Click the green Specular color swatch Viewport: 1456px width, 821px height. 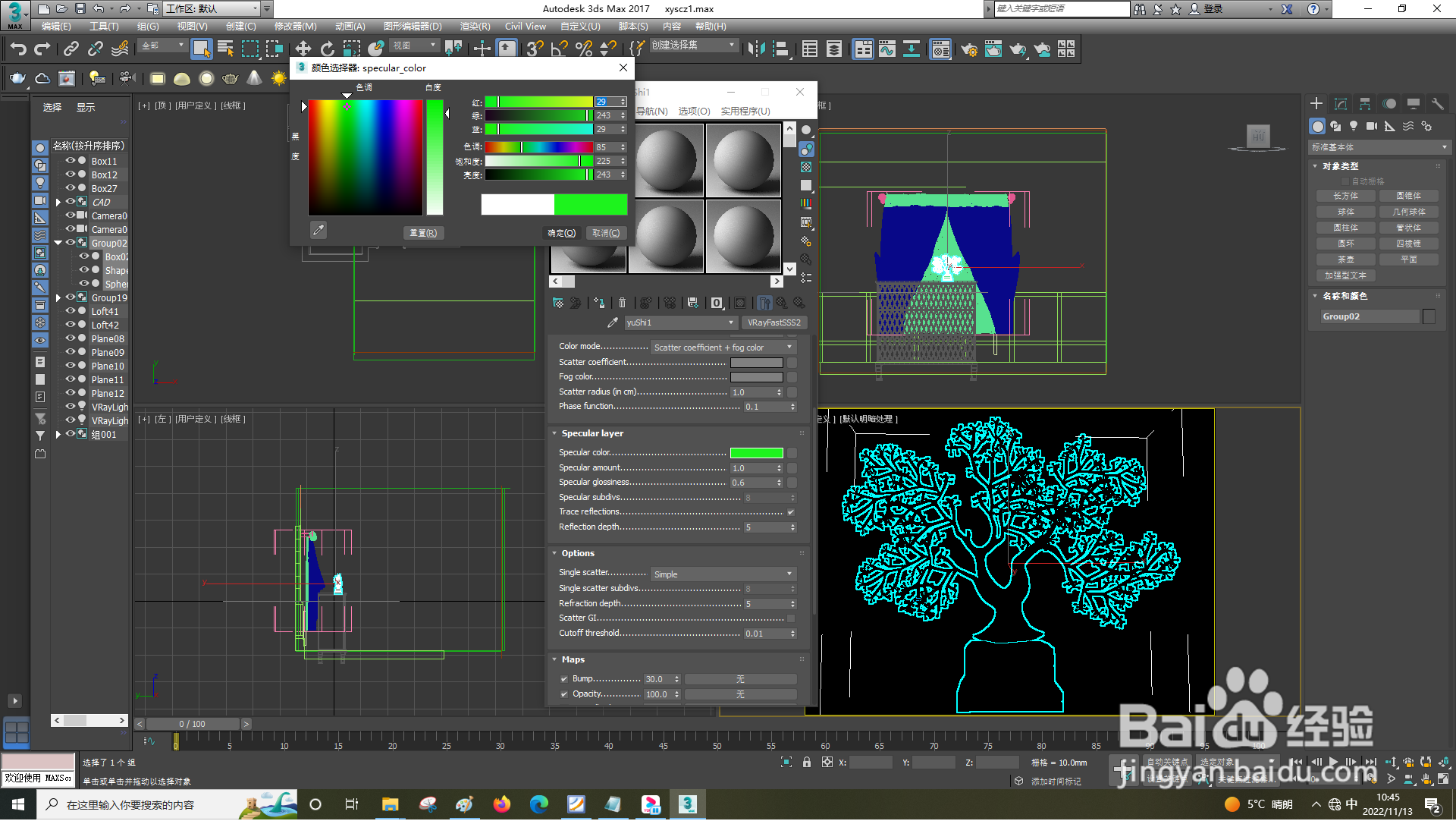756,453
